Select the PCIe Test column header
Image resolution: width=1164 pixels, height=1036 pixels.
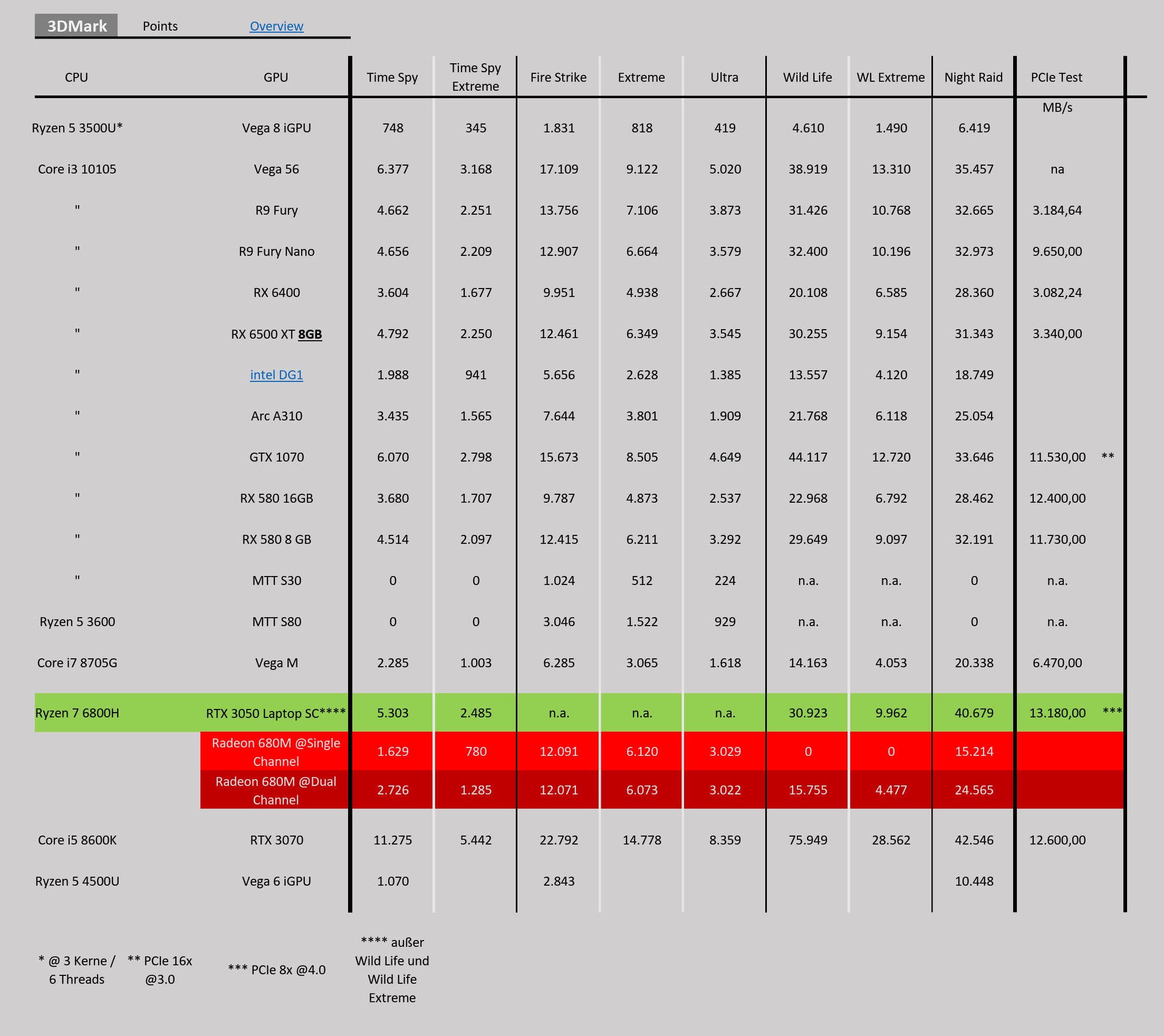pyautogui.click(x=1056, y=77)
